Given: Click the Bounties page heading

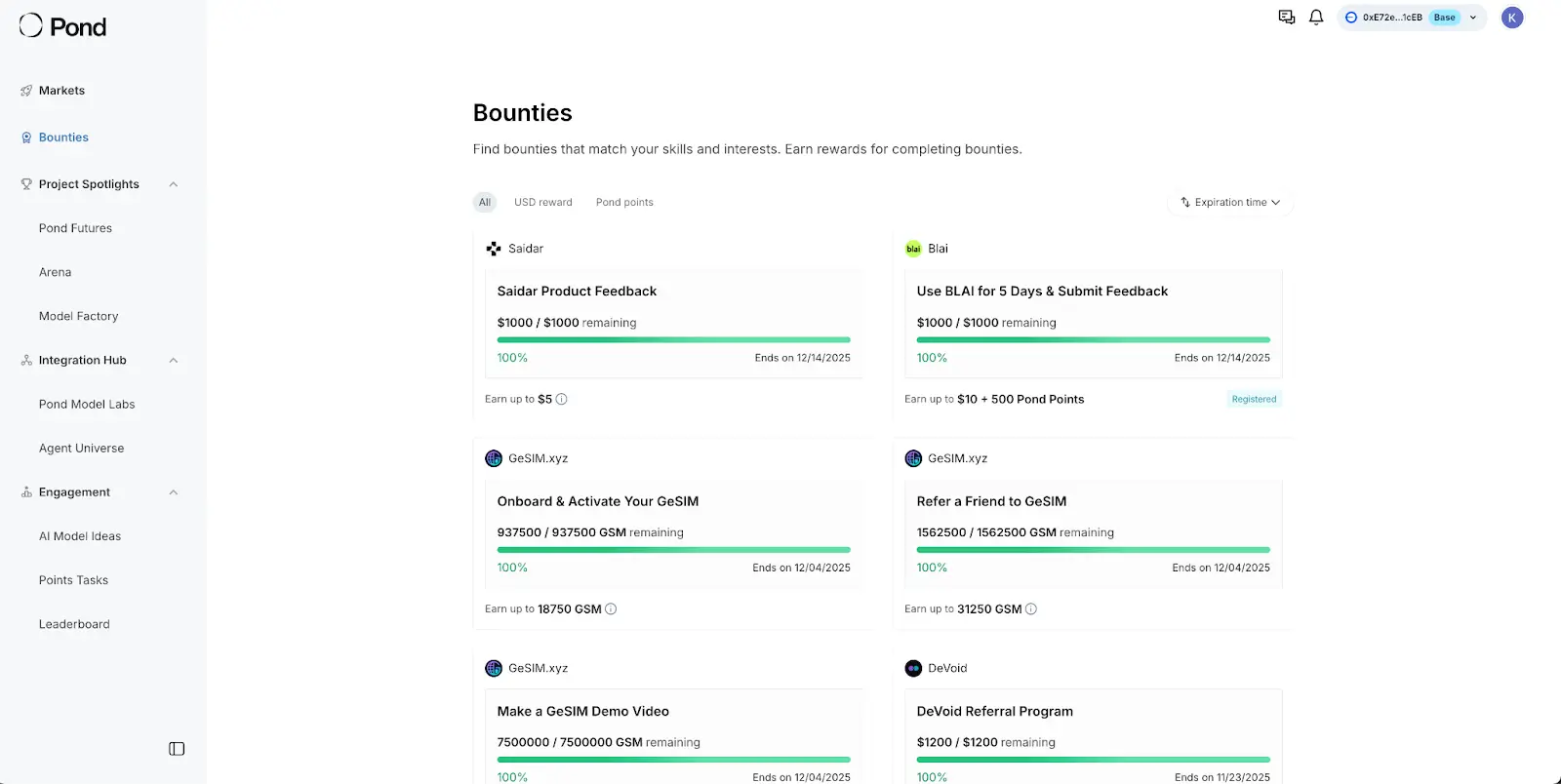Looking at the screenshot, I should (x=522, y=113).
